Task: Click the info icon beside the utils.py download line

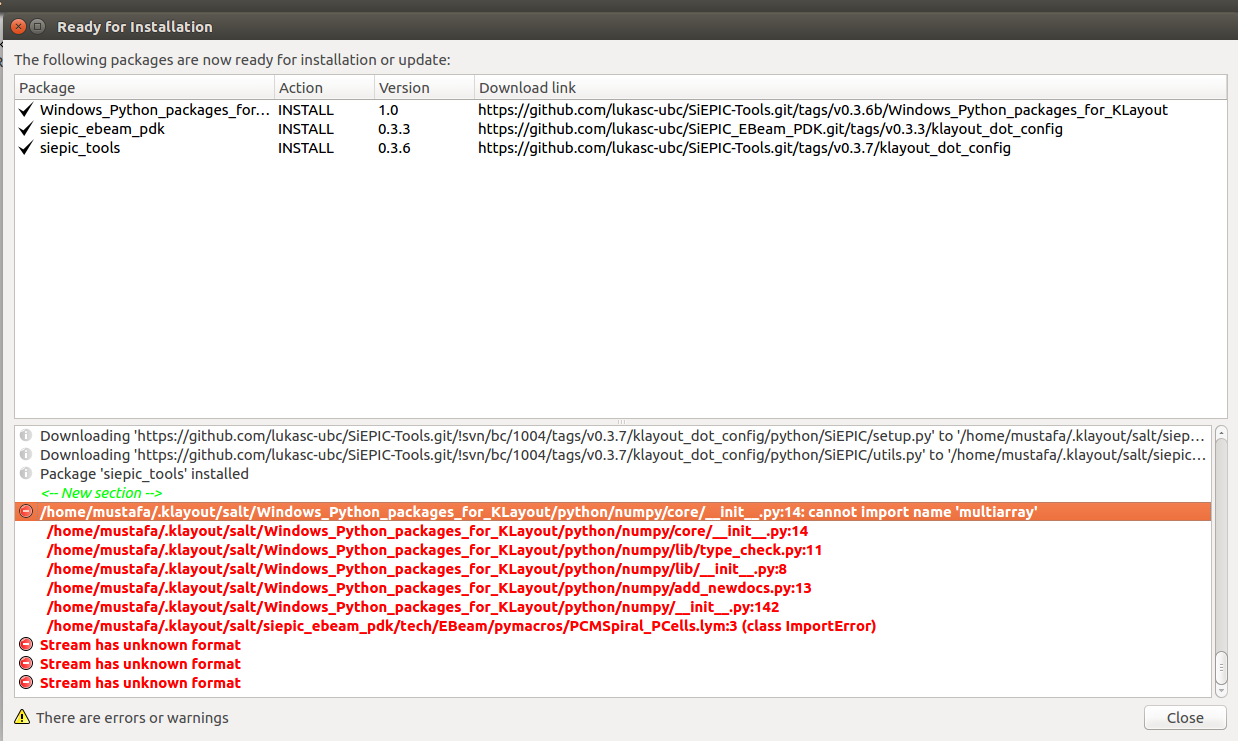Action: [24, 454]
